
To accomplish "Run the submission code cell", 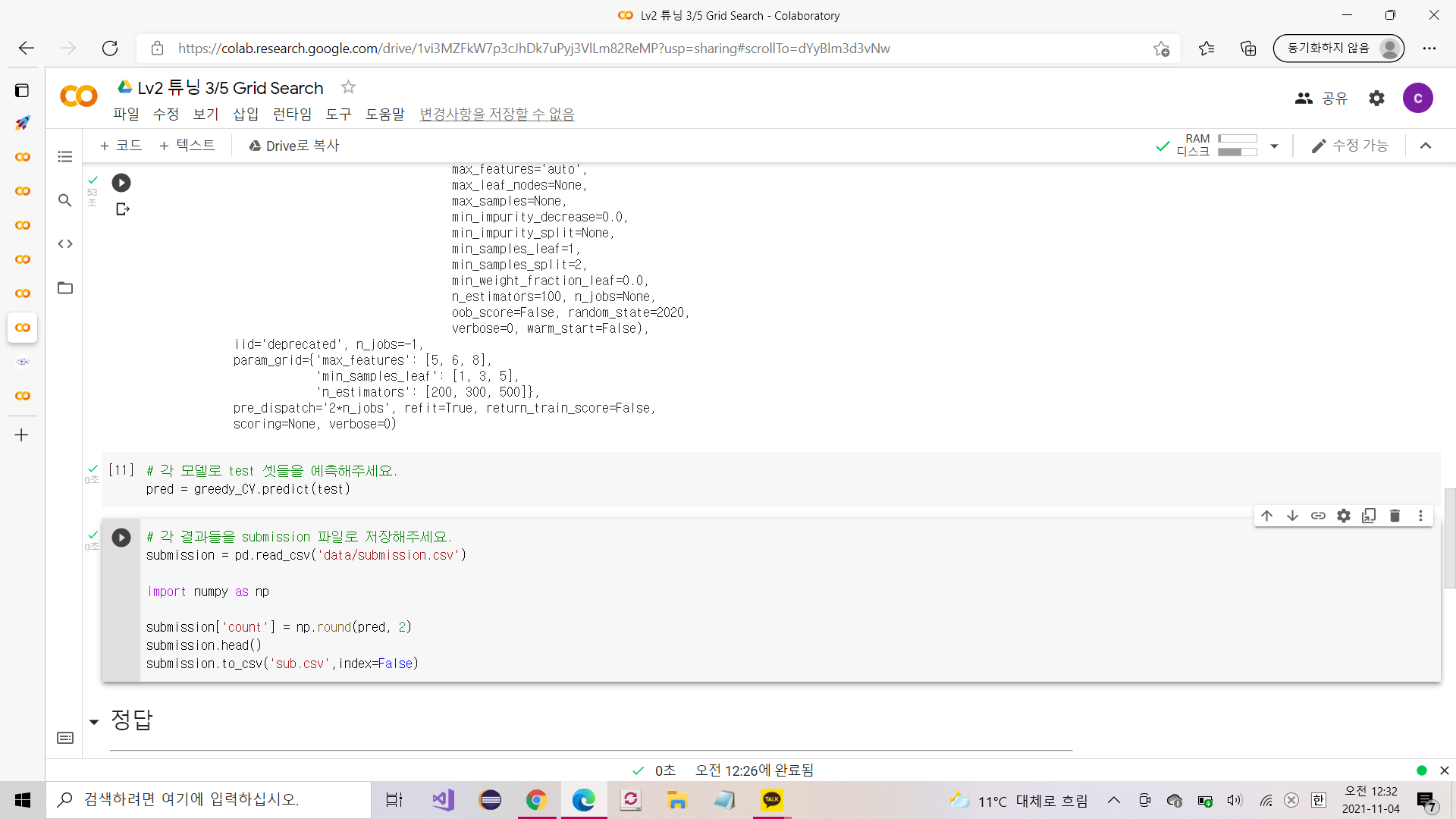I will (x=121, y=538).
